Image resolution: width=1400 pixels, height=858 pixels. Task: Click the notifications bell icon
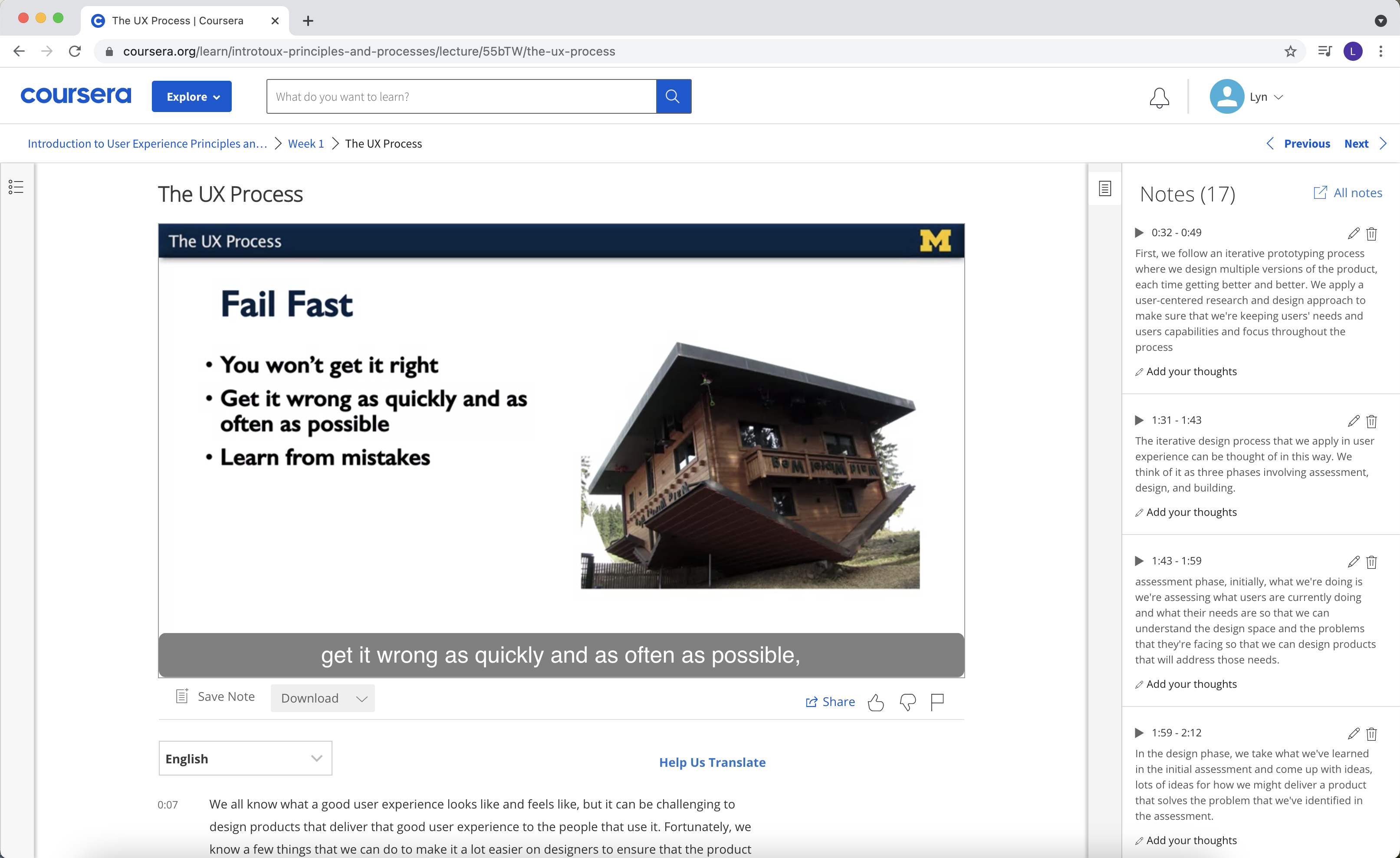pos(1159,98)
